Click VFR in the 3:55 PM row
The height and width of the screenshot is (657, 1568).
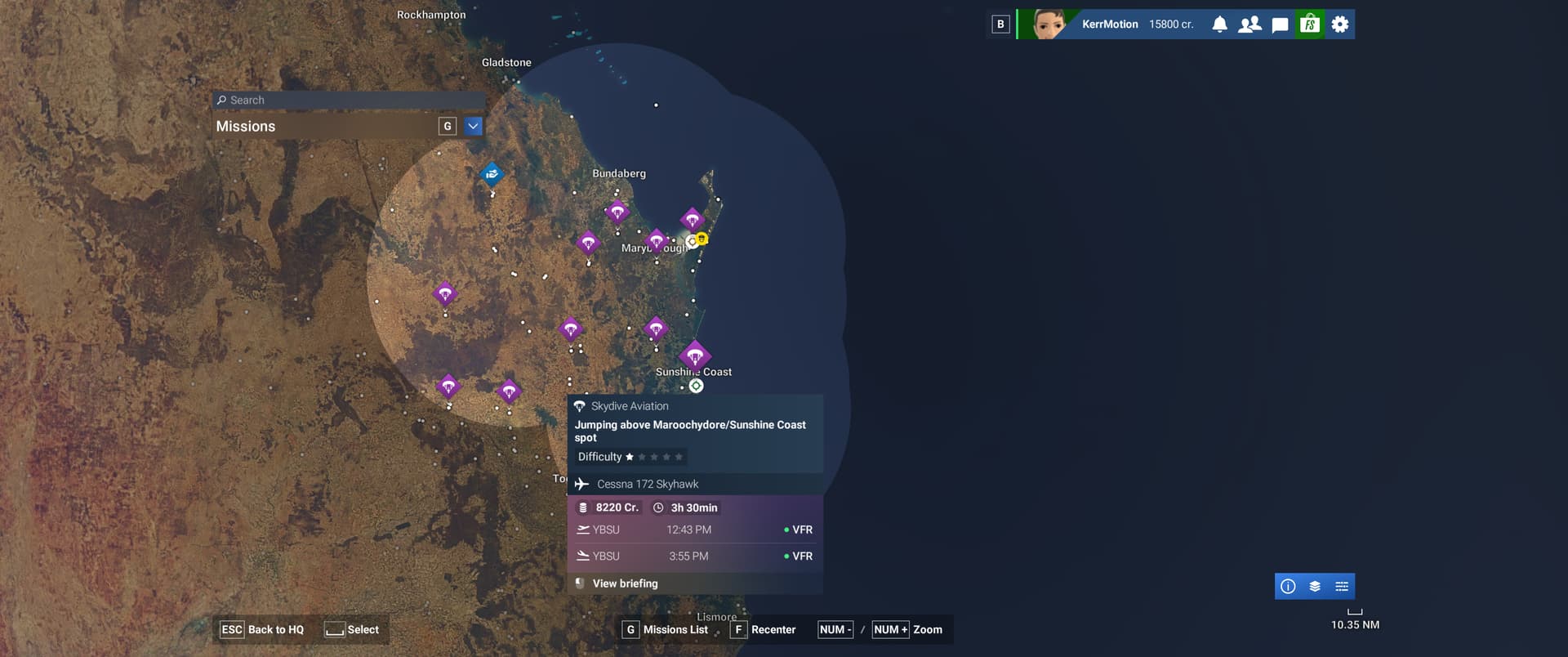(x=802, y=556)
